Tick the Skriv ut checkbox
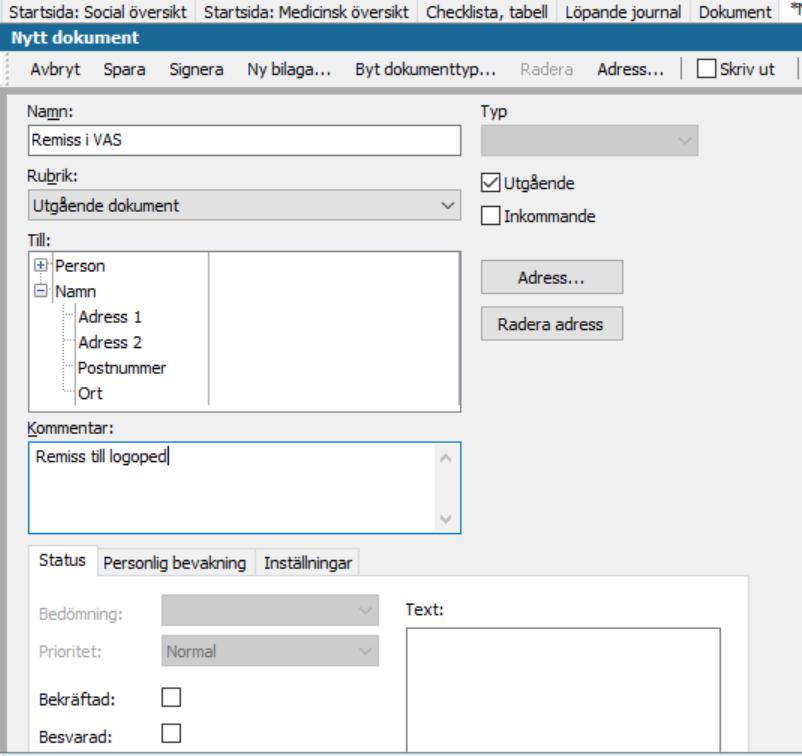Screen dimensions: 802x756 tap(706, 69)
